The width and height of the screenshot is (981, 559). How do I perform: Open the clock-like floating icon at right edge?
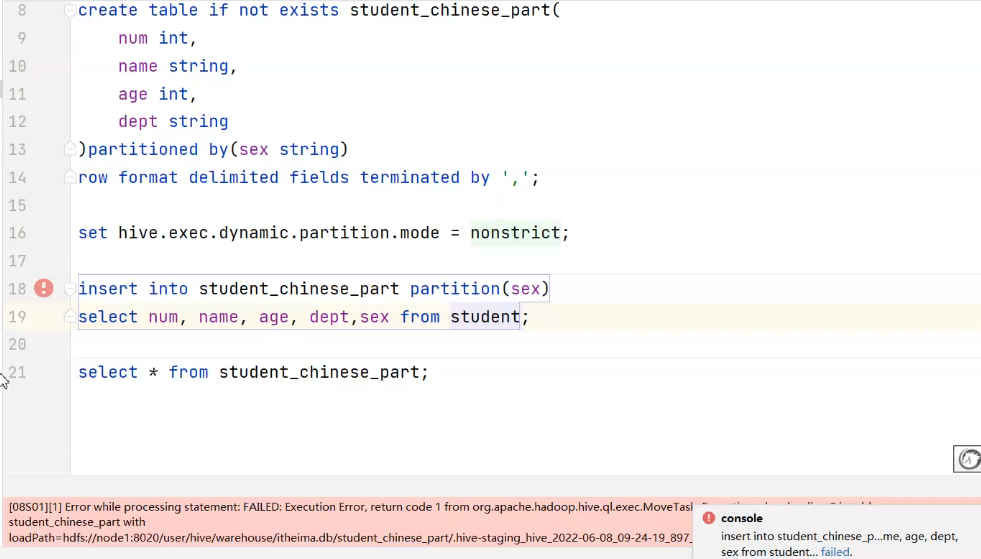[968, 459]
